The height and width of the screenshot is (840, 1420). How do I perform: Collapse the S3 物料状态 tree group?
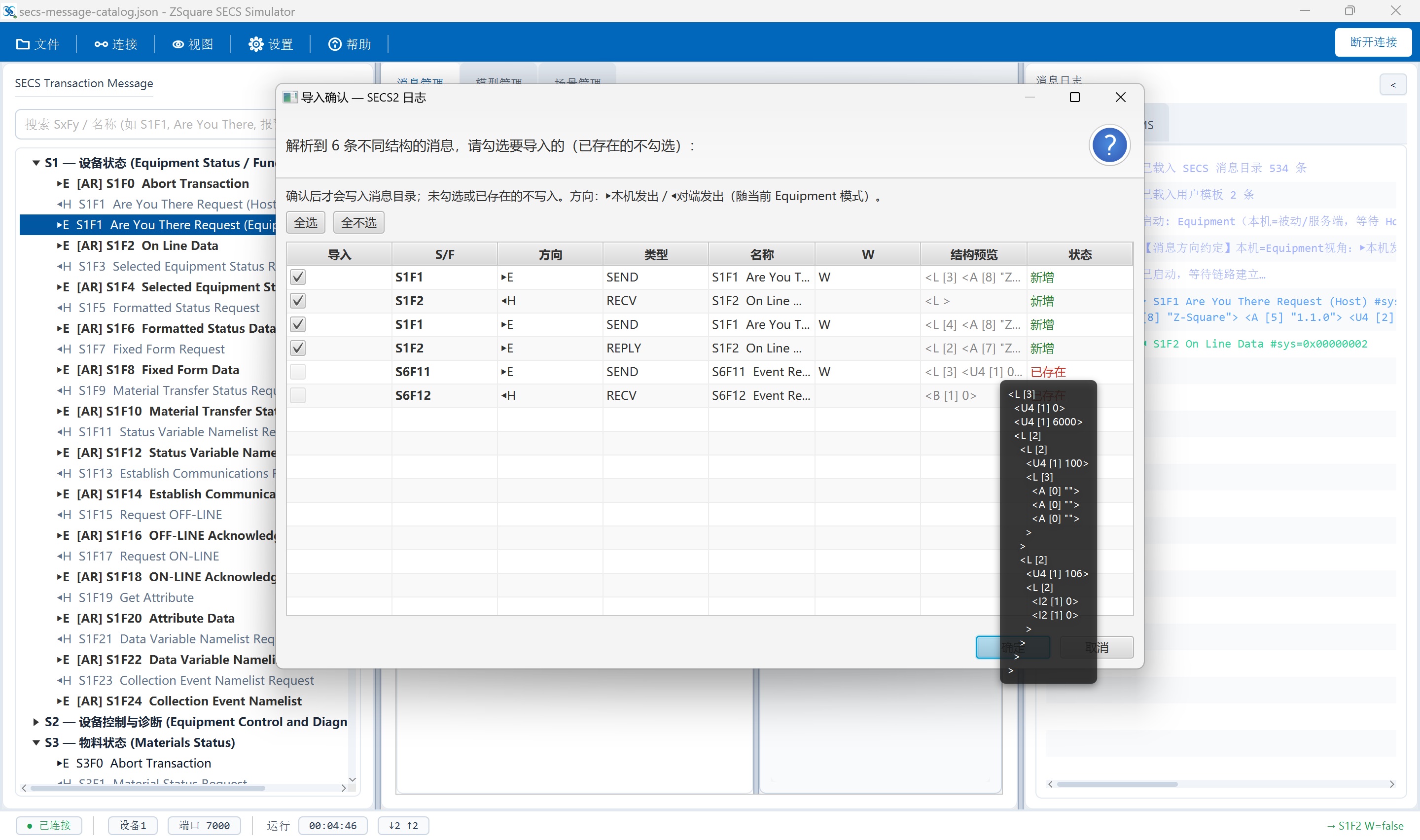point(36,743)
